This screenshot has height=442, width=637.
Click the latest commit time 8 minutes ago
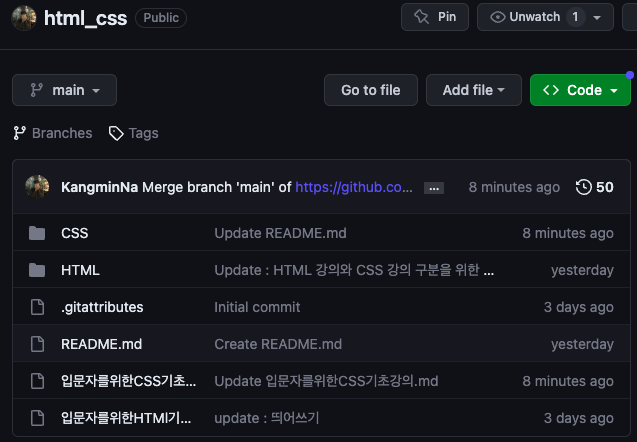click(514, 187)
